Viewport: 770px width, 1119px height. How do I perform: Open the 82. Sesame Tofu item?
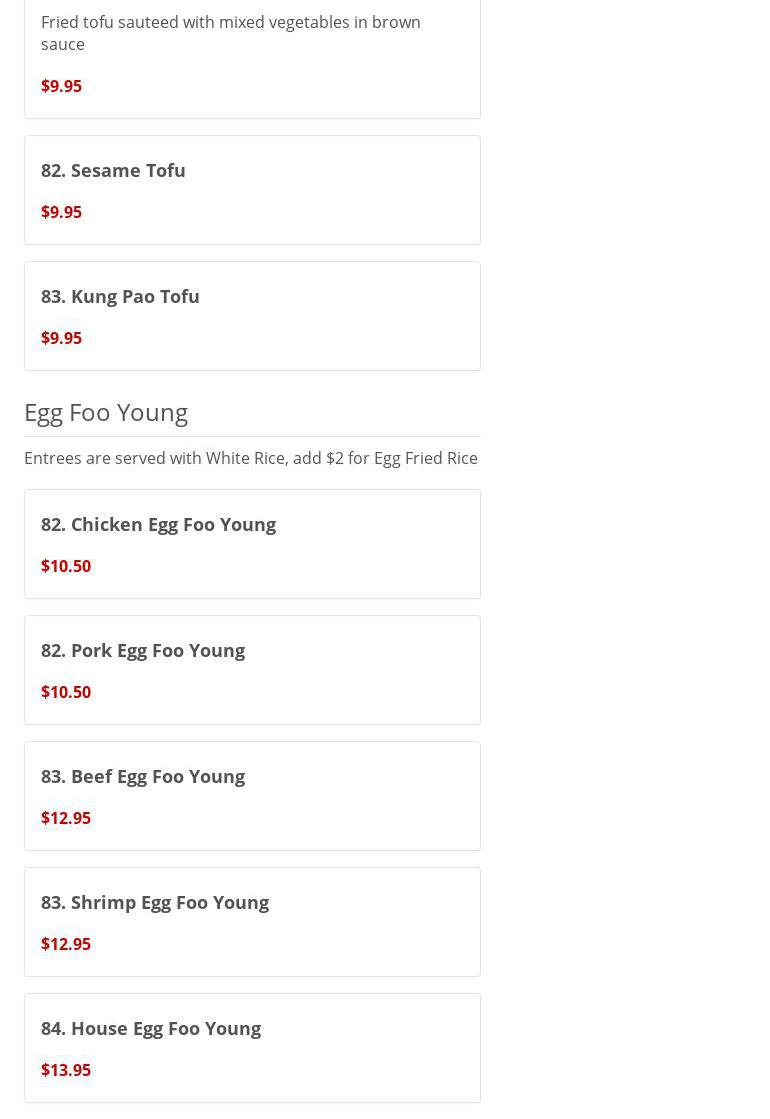(x=113, y=170)
